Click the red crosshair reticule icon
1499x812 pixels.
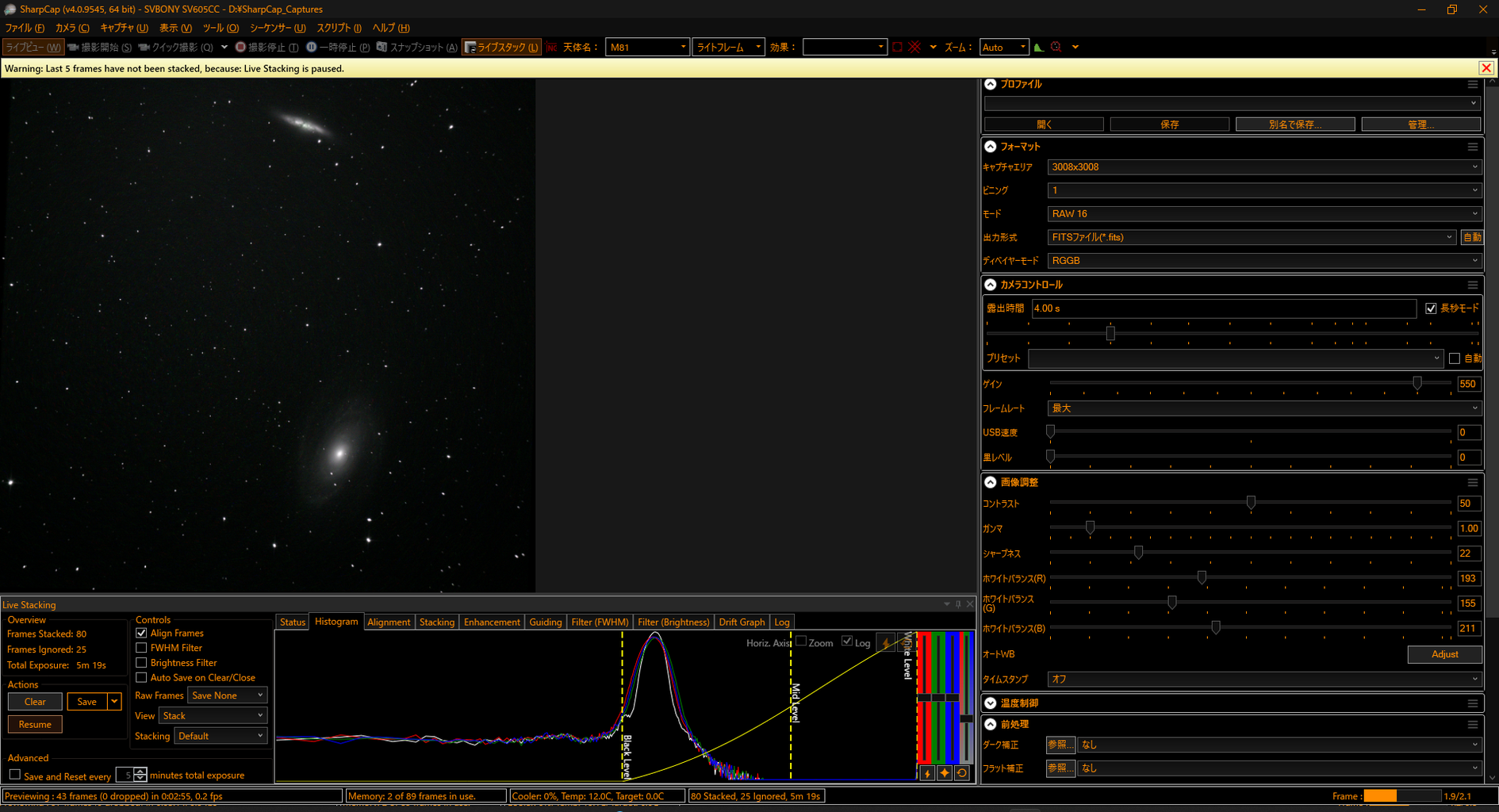click(914, 48)
